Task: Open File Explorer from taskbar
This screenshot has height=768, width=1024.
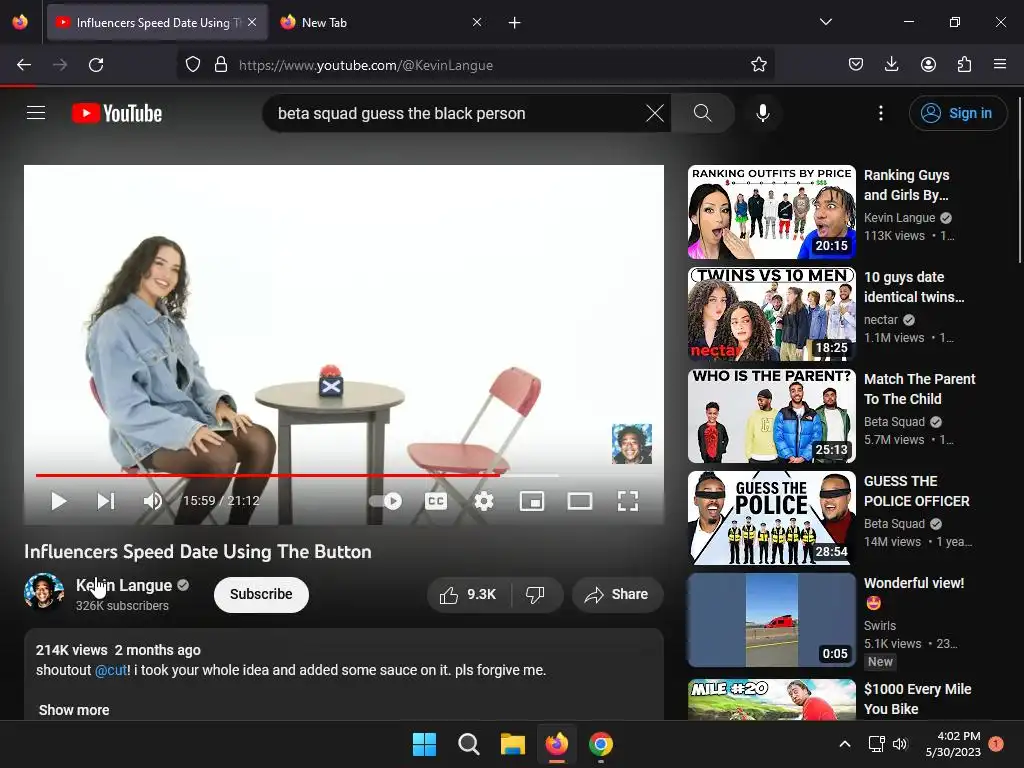Action: point(513,744)
